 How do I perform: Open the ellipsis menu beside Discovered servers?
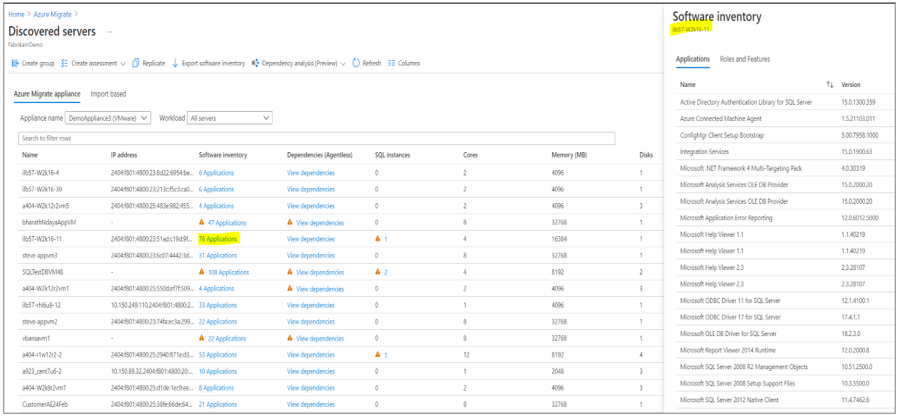pos(109,32)
